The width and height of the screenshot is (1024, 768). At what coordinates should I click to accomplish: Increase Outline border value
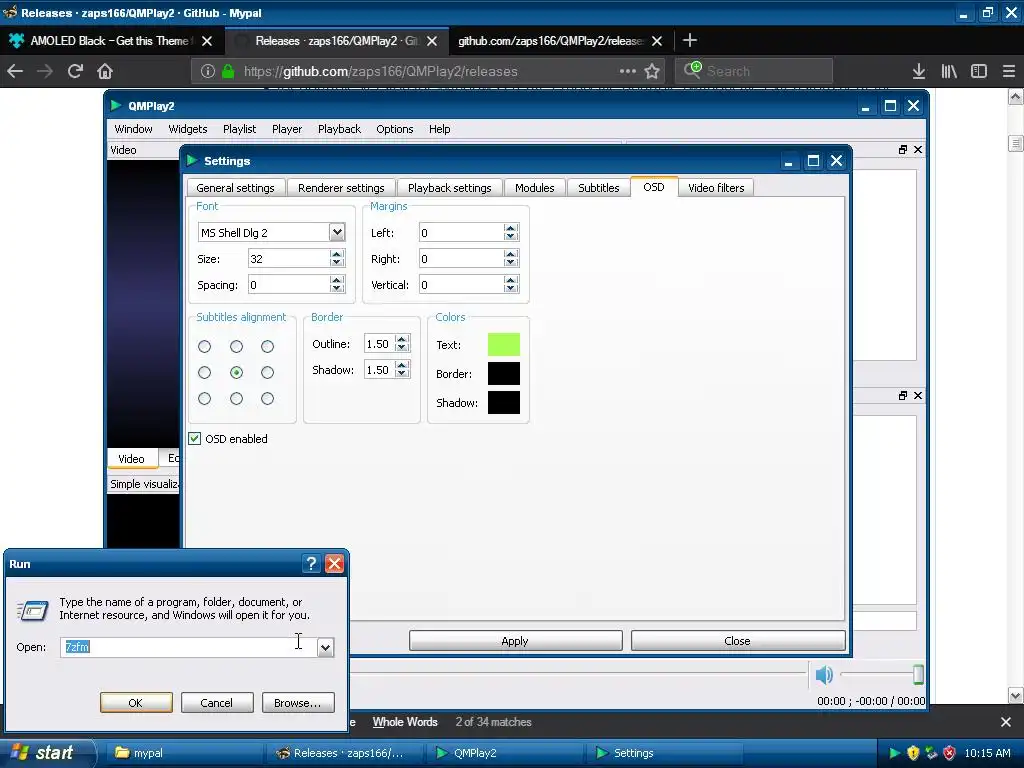click(x=402, y=339)
